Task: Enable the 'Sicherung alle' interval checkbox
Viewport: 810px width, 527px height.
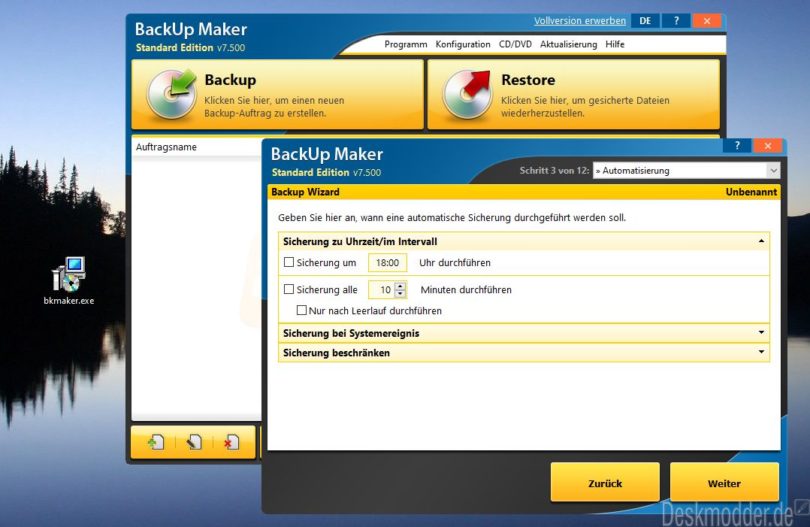Action: pyautogui.click(x=289, y=290)
